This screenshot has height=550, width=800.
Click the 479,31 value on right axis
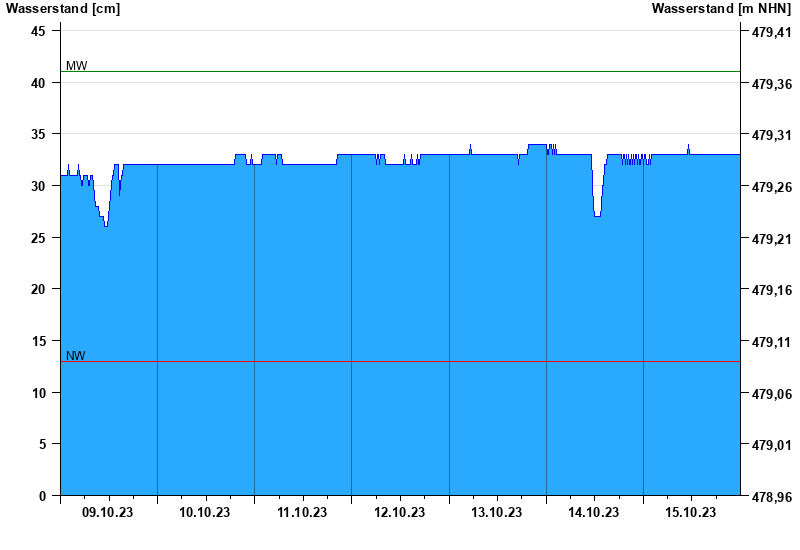tap(772, 135)
